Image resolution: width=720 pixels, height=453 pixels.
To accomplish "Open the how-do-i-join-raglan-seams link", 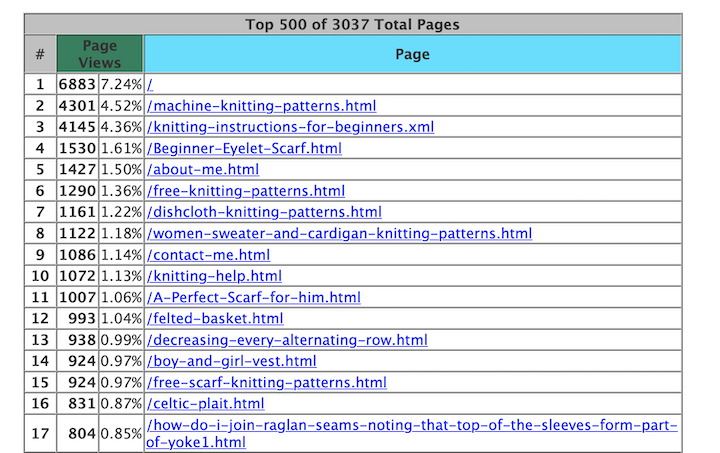I will [x=411, y=426].
